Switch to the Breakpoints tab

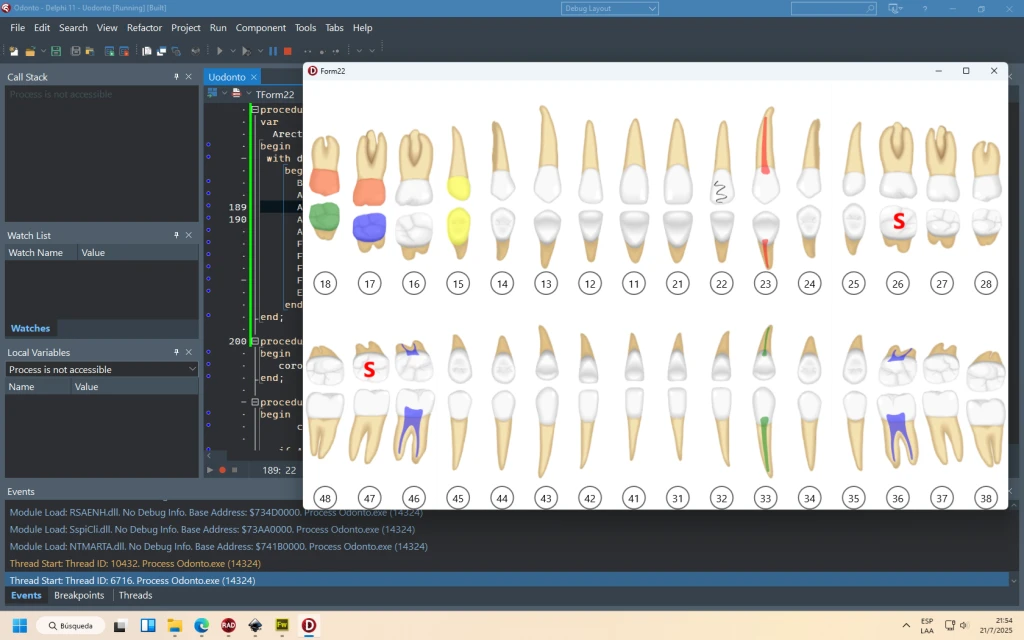(79, 595)
